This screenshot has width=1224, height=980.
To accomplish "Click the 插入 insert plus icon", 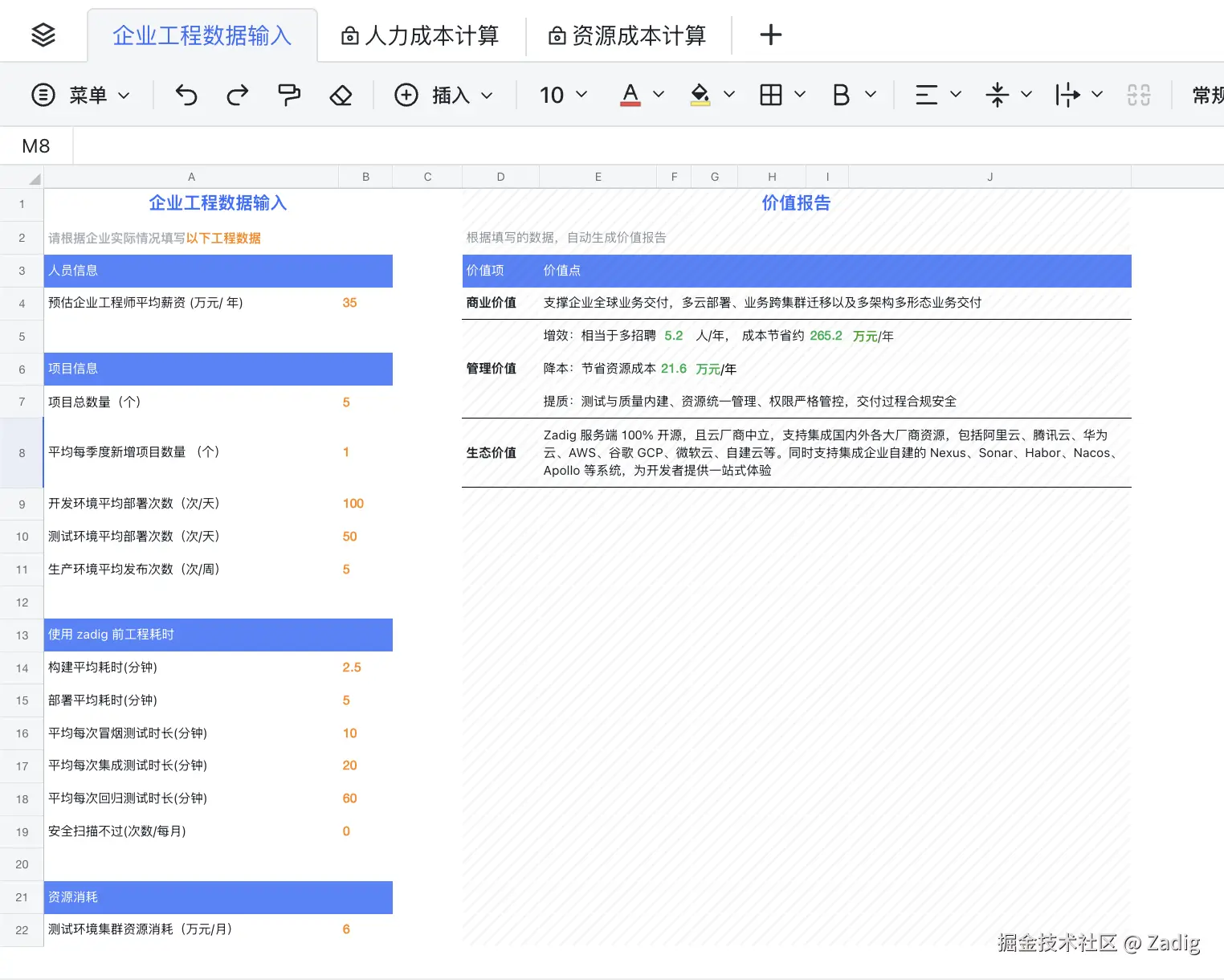I will (406, 95).
